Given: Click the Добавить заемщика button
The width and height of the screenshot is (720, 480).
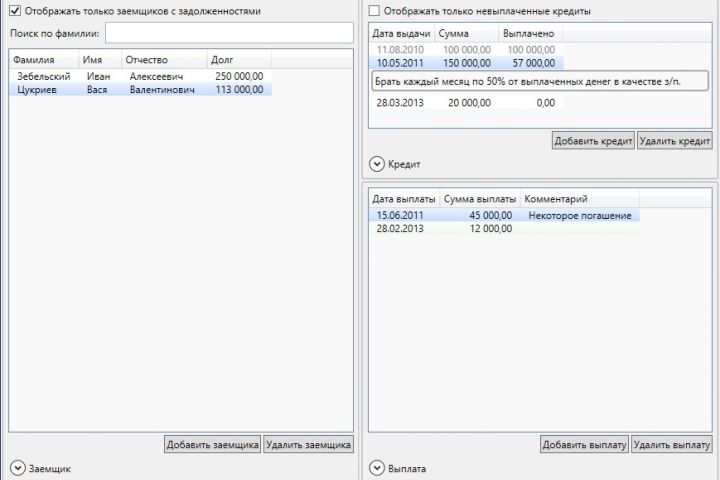Looking at the screenshot, I should coord(213,444).
